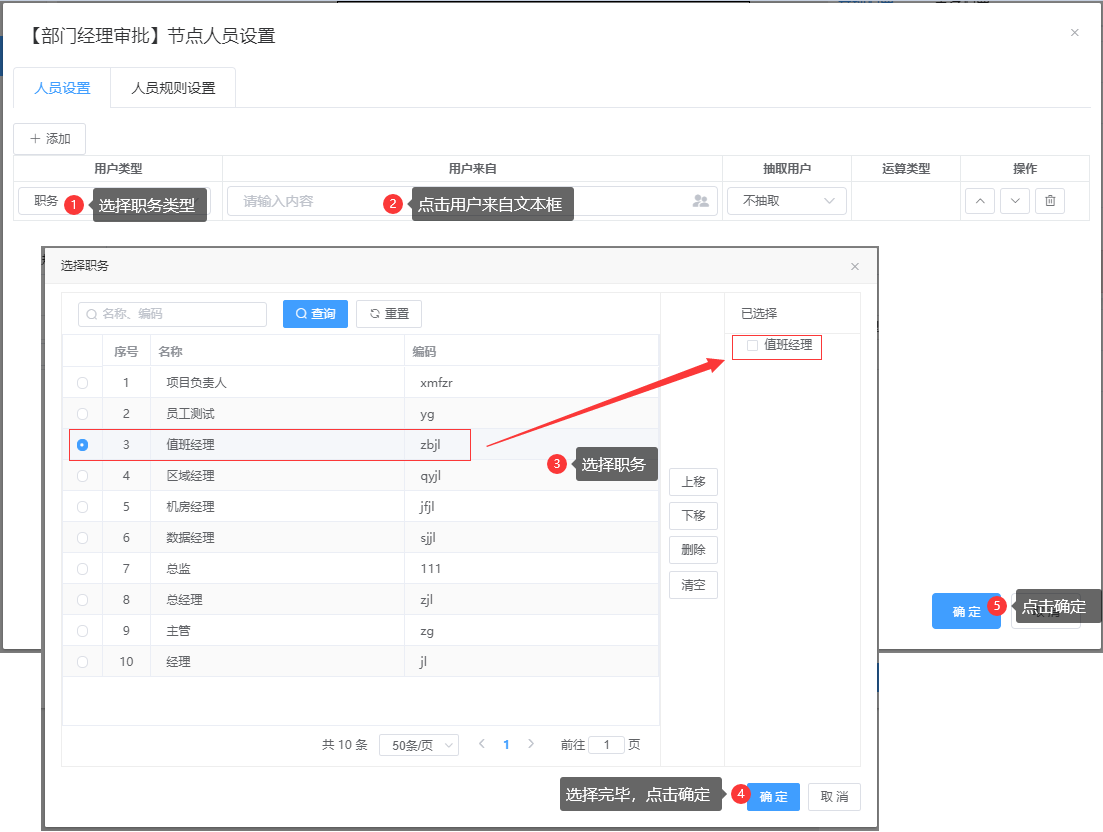The image size is (1103, 832).
Task: Select radio button for 员工测试
Action: click(x=82, y=414)
